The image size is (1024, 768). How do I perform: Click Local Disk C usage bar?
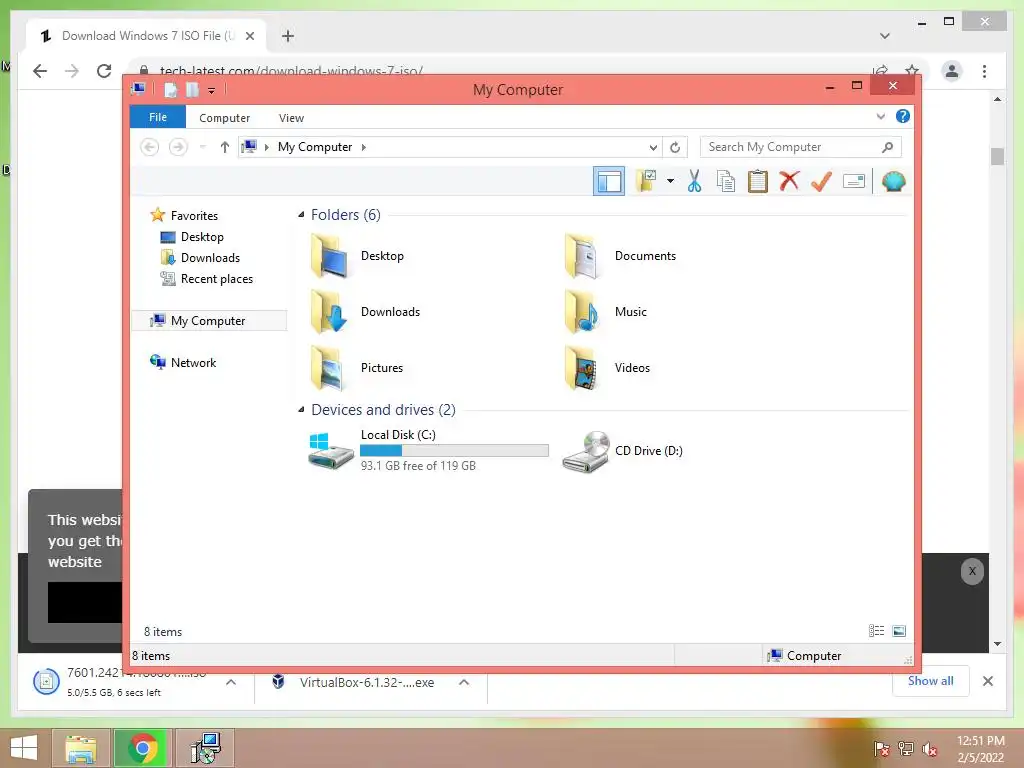[x=454, y=450]
